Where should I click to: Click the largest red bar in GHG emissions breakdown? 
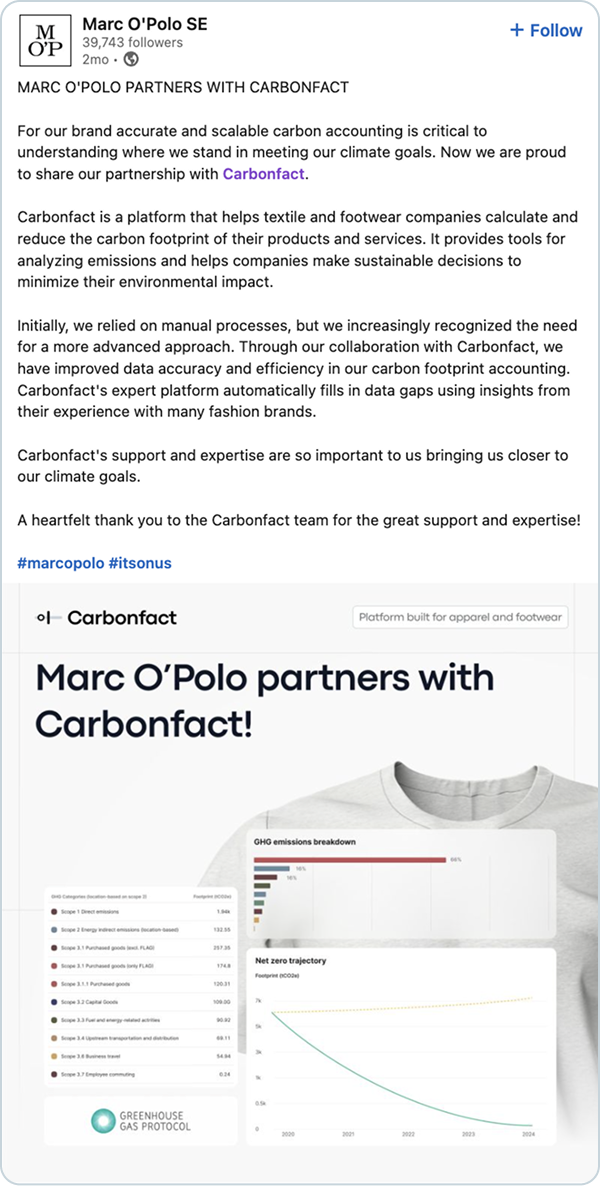click(349, 859)
